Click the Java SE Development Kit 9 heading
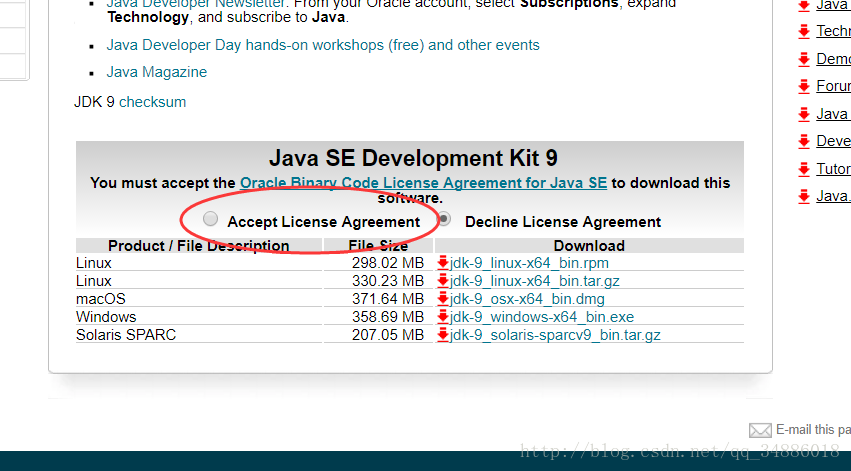851x471 pixels. [x=413, y=158]
